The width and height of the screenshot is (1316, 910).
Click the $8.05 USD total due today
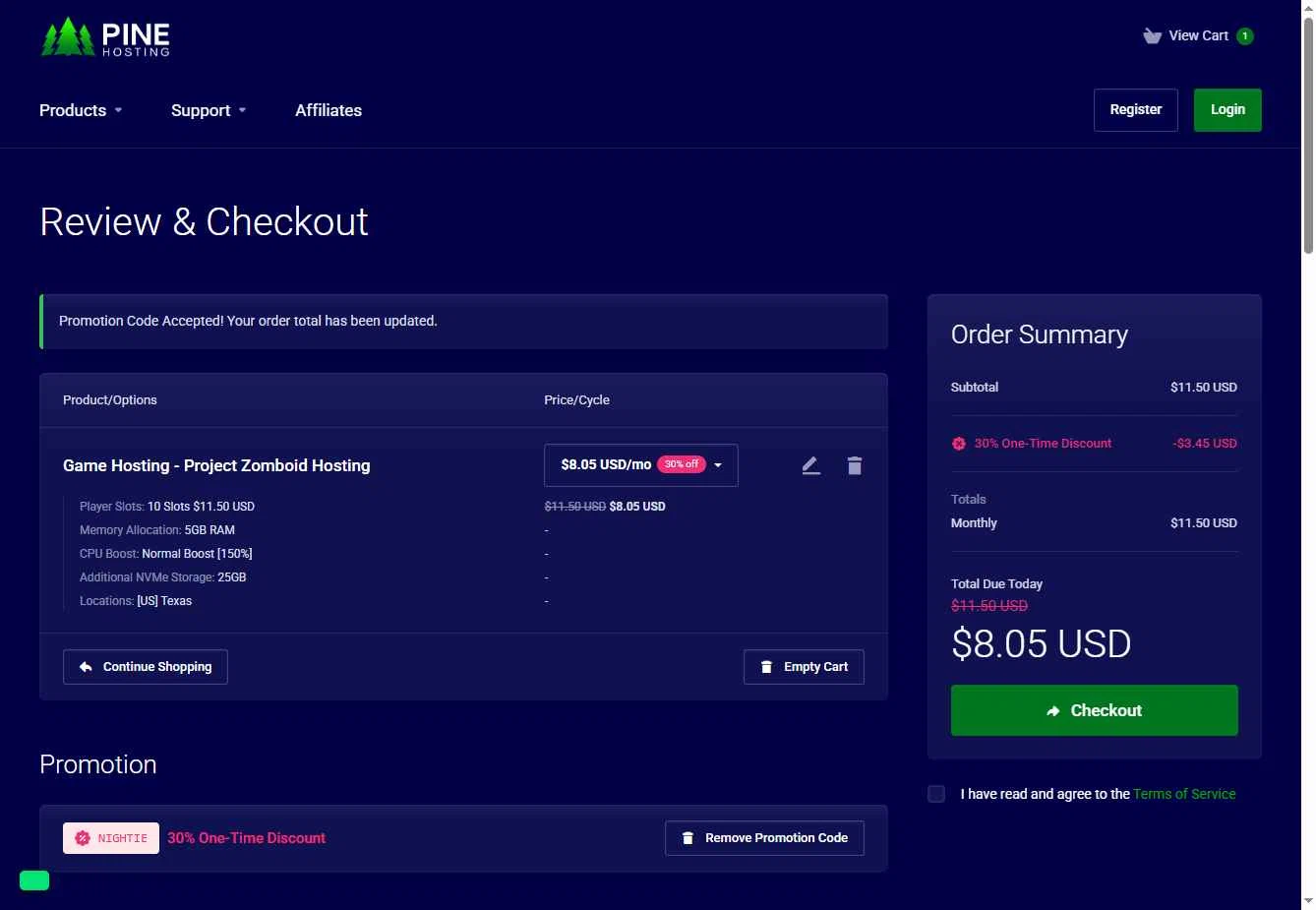[1042, 644]
